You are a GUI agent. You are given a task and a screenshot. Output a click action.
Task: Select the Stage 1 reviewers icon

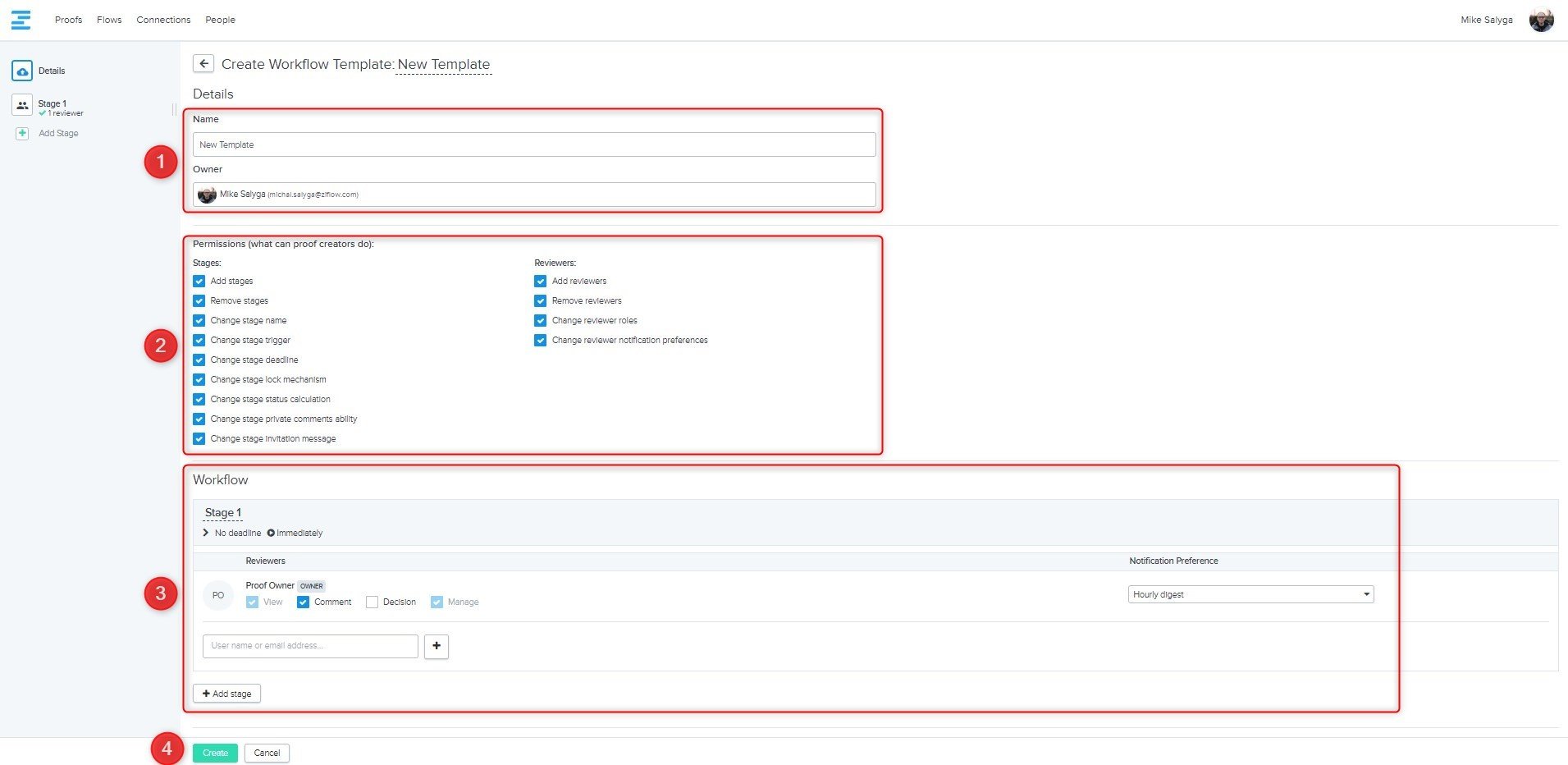pyautogui.click(x=22, y=106)
